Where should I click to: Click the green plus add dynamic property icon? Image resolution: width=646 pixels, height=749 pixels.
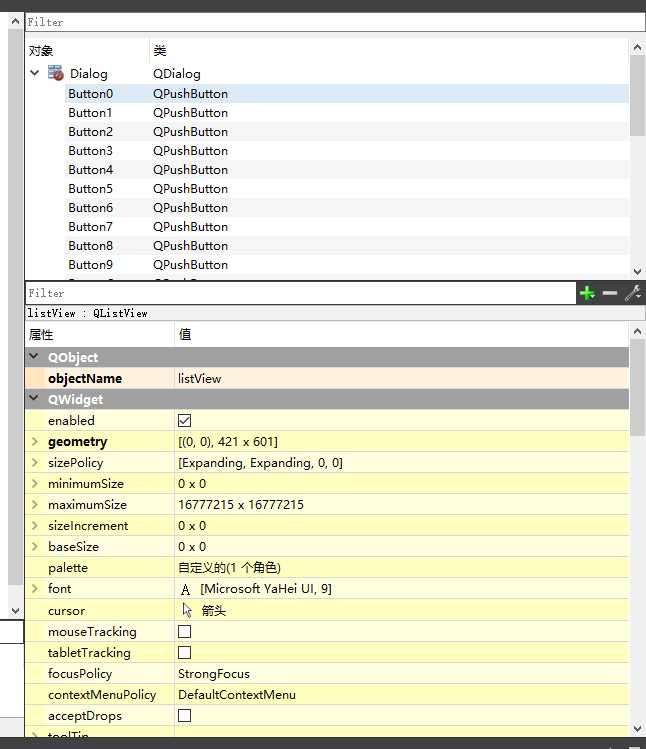(x=587, y=293)
